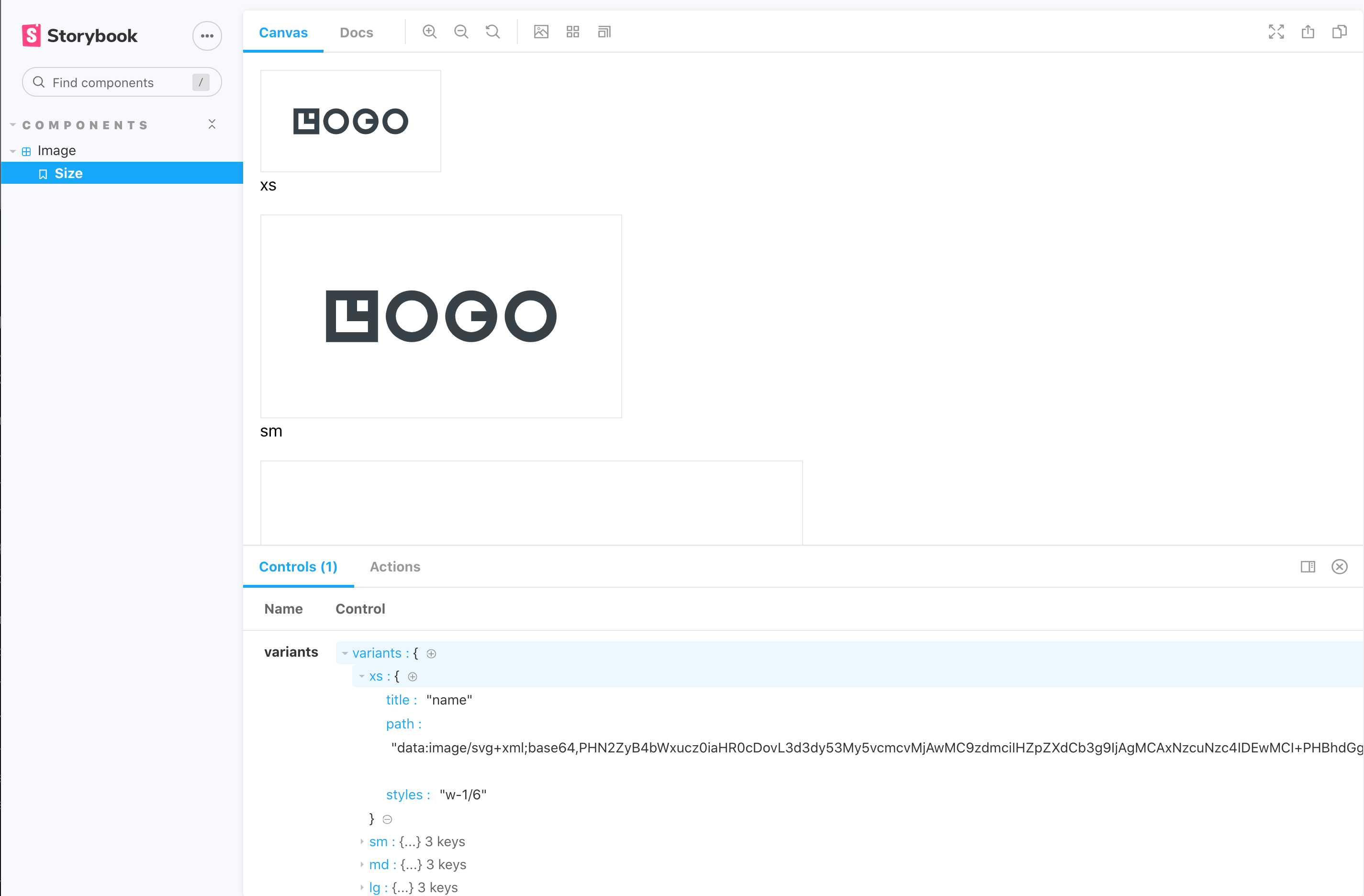Click the zoom in toolbar icon
This screenshot has width=1364, height=896.
click(x=429, y=32)
